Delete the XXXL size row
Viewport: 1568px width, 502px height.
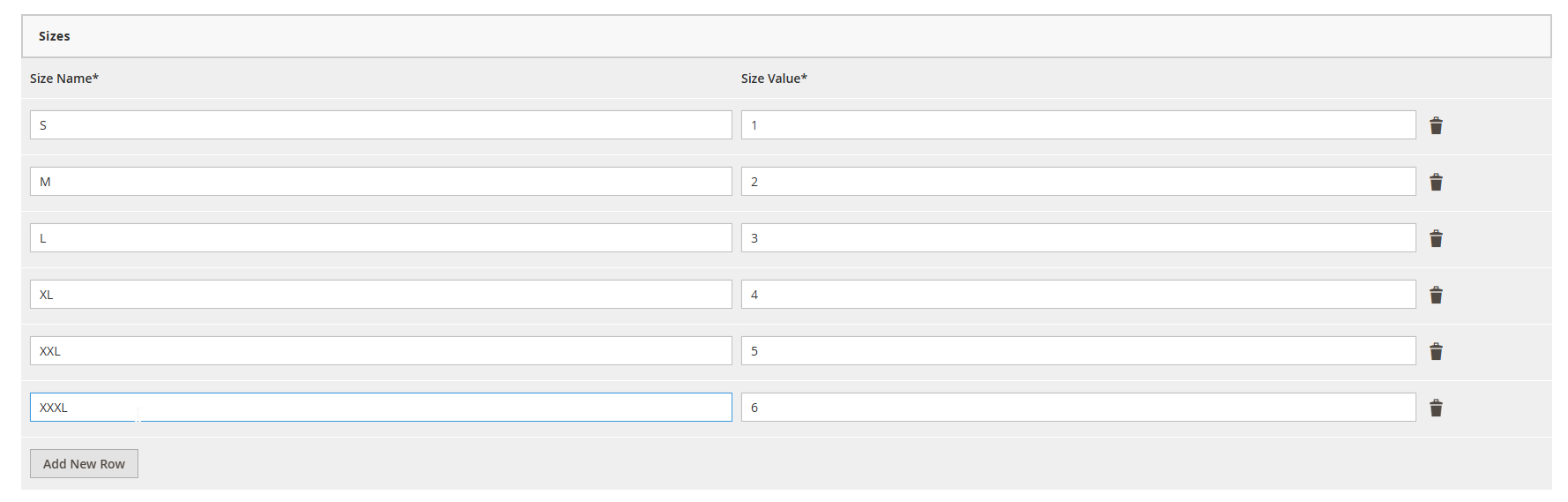(x=1436, y=408)
